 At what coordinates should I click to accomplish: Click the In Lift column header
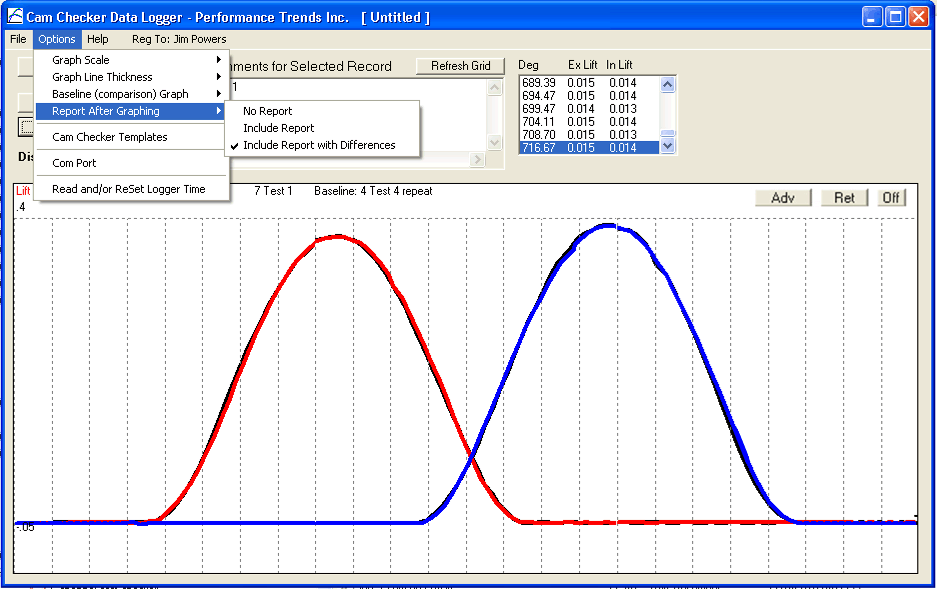(x=619, y=65)
